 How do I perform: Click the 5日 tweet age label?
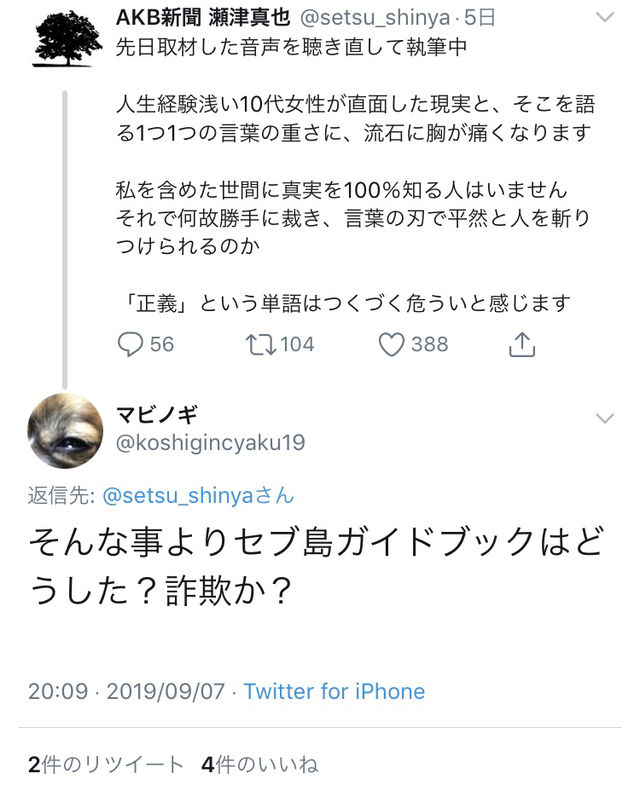480,18
